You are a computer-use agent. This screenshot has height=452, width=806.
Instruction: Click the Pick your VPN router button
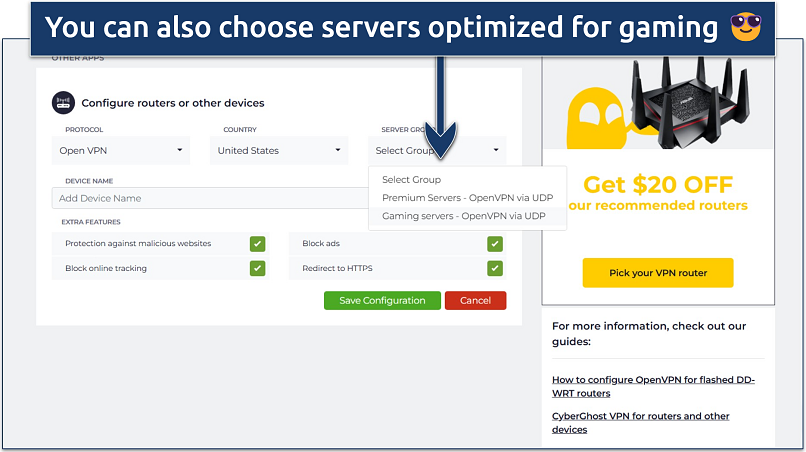(657, 273)
